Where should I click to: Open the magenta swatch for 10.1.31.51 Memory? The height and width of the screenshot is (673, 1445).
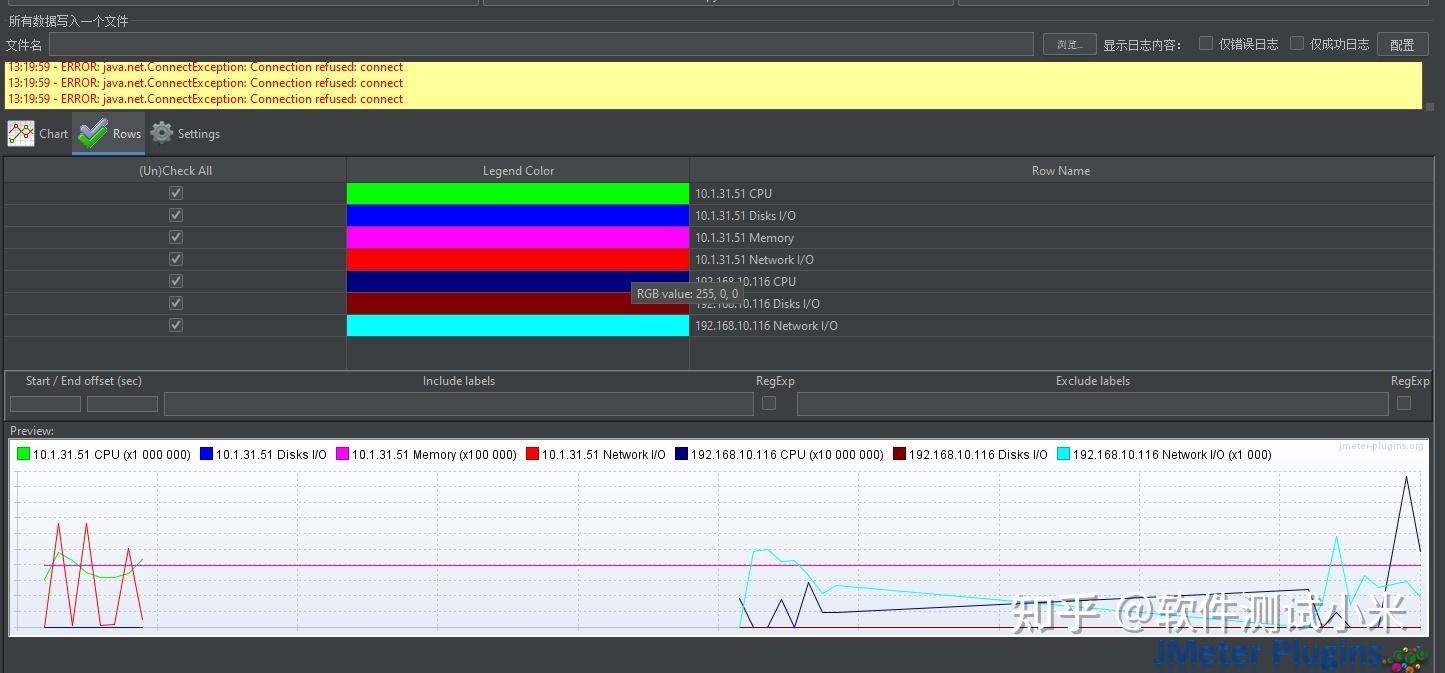coord(518,237)
